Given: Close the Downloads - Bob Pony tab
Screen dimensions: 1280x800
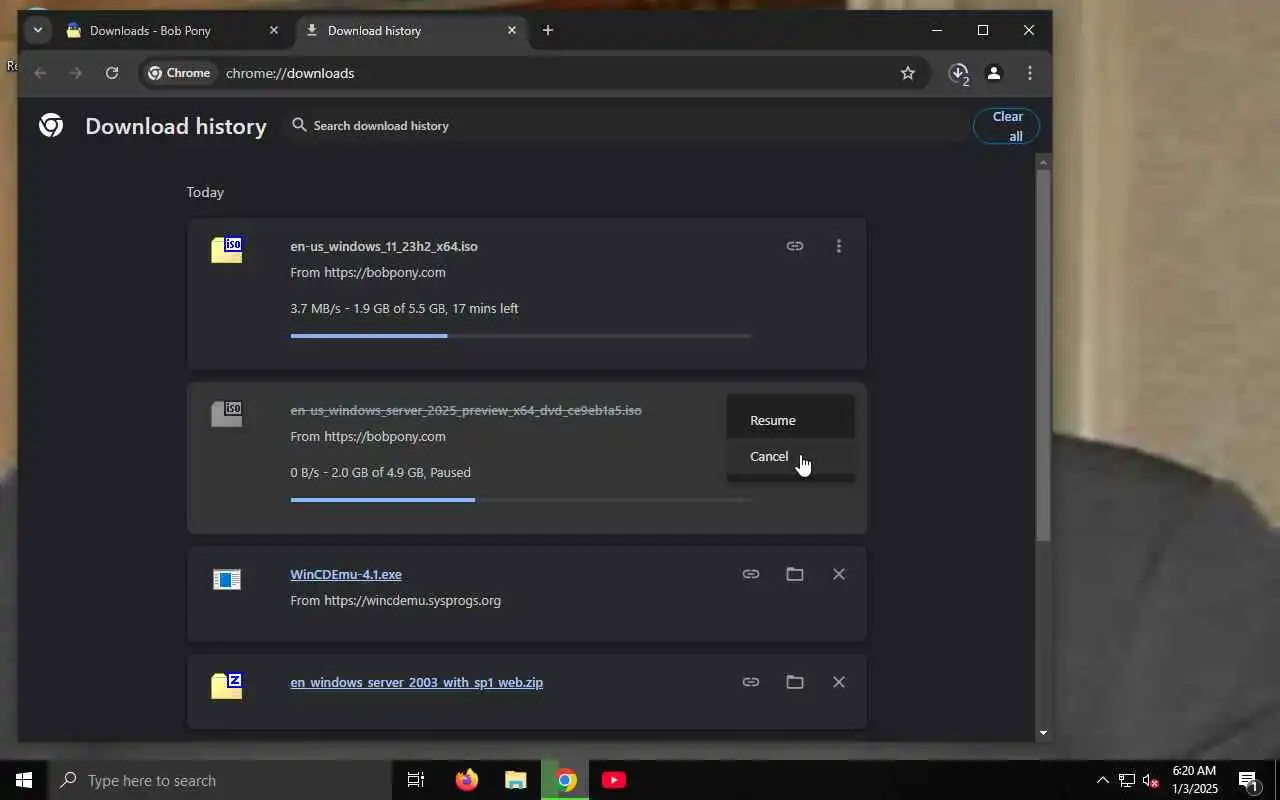Looking at the screenshot, I should pyautogui.click(x=274, y=31).
